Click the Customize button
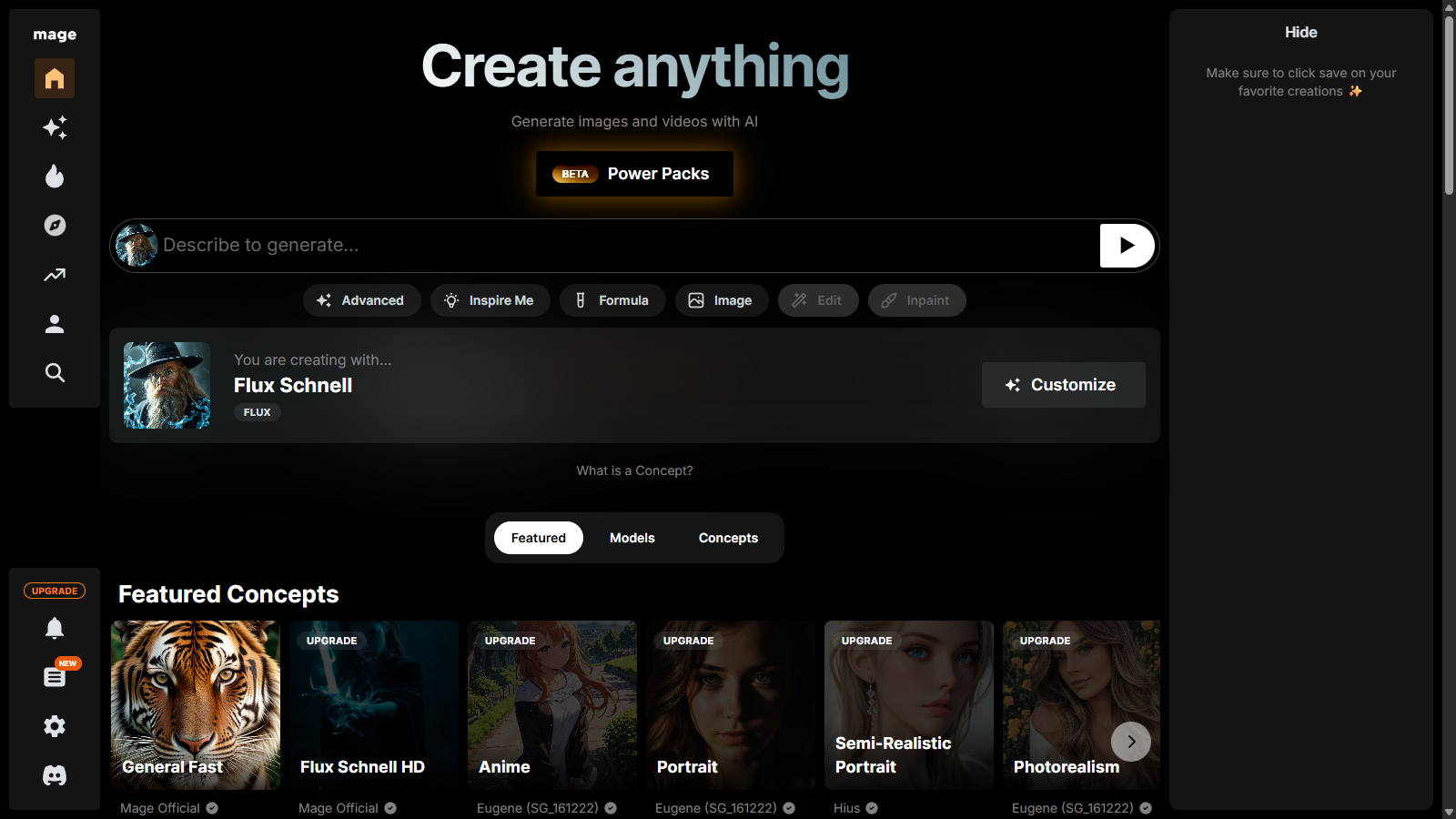 pos(1063,385)
